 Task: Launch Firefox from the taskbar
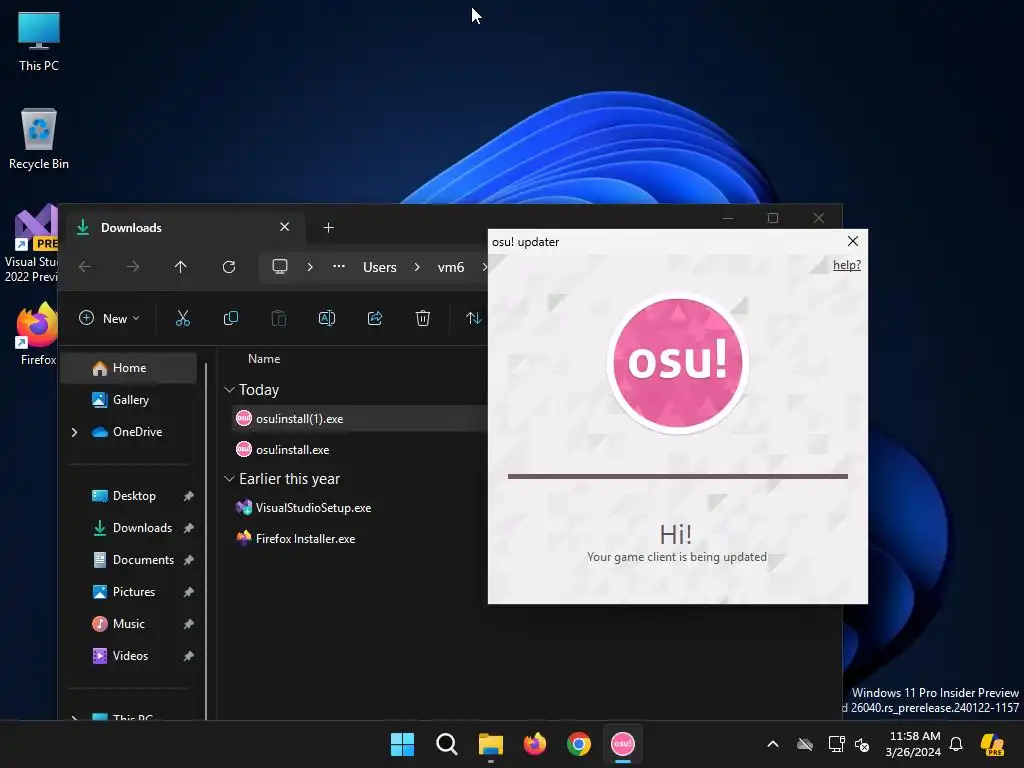pyautogui.click(x=535, y=744)
